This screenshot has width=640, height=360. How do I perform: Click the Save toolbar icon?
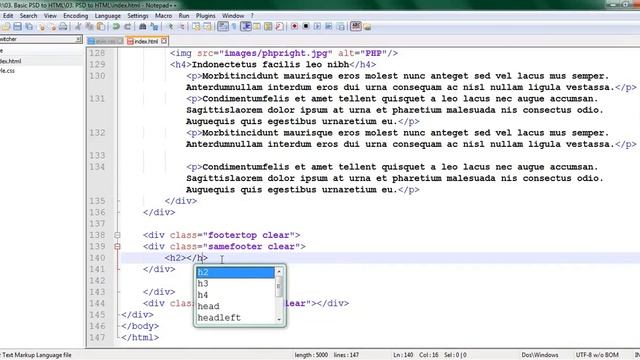(18, 27)
